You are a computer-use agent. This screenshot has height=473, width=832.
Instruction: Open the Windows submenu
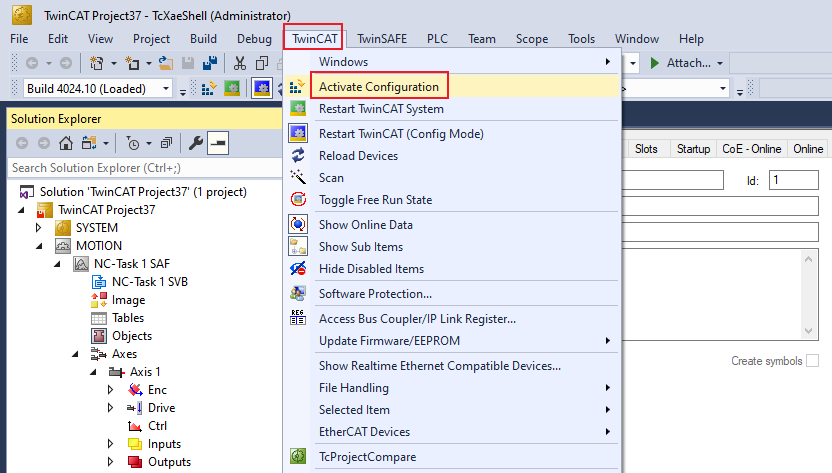point(454,62)
